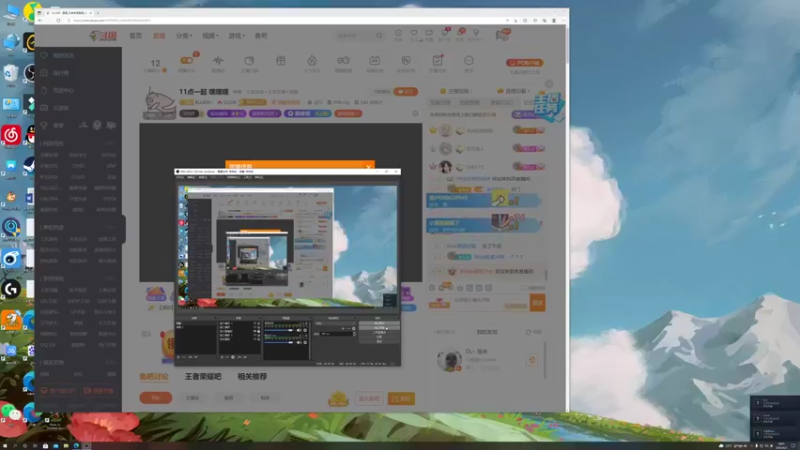This screenshot has width=800, height=450.
Task: Expand the 游戏 dropdown in the top navigation
Action: pos(236,36)
